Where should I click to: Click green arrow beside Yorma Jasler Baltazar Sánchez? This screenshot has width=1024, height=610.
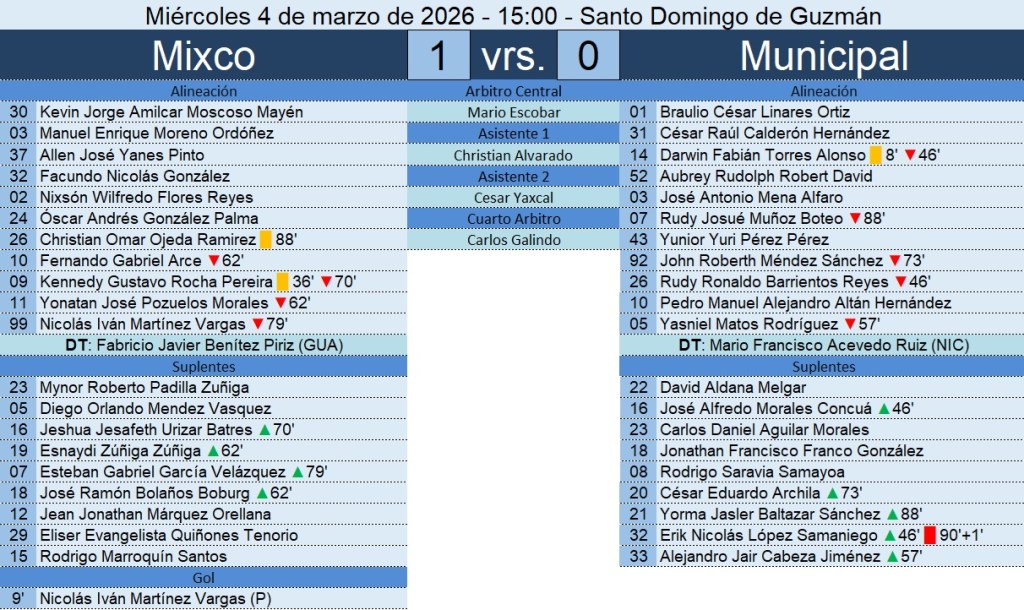click(890, 515)
